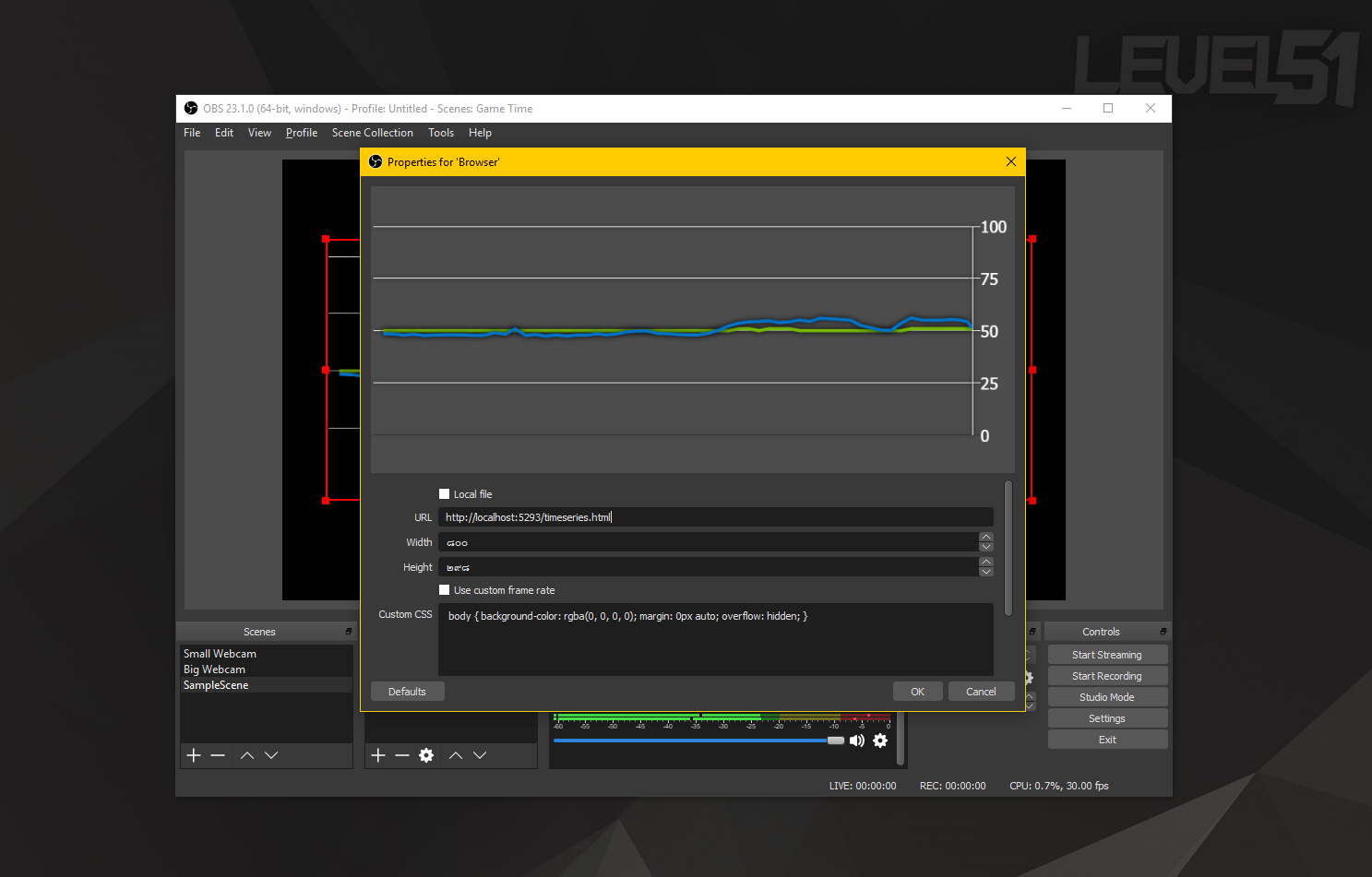This screenshot has width=1372, height=877.
Task: Increase the Width value with the up arrow
Action: click(x=986, y=537)
